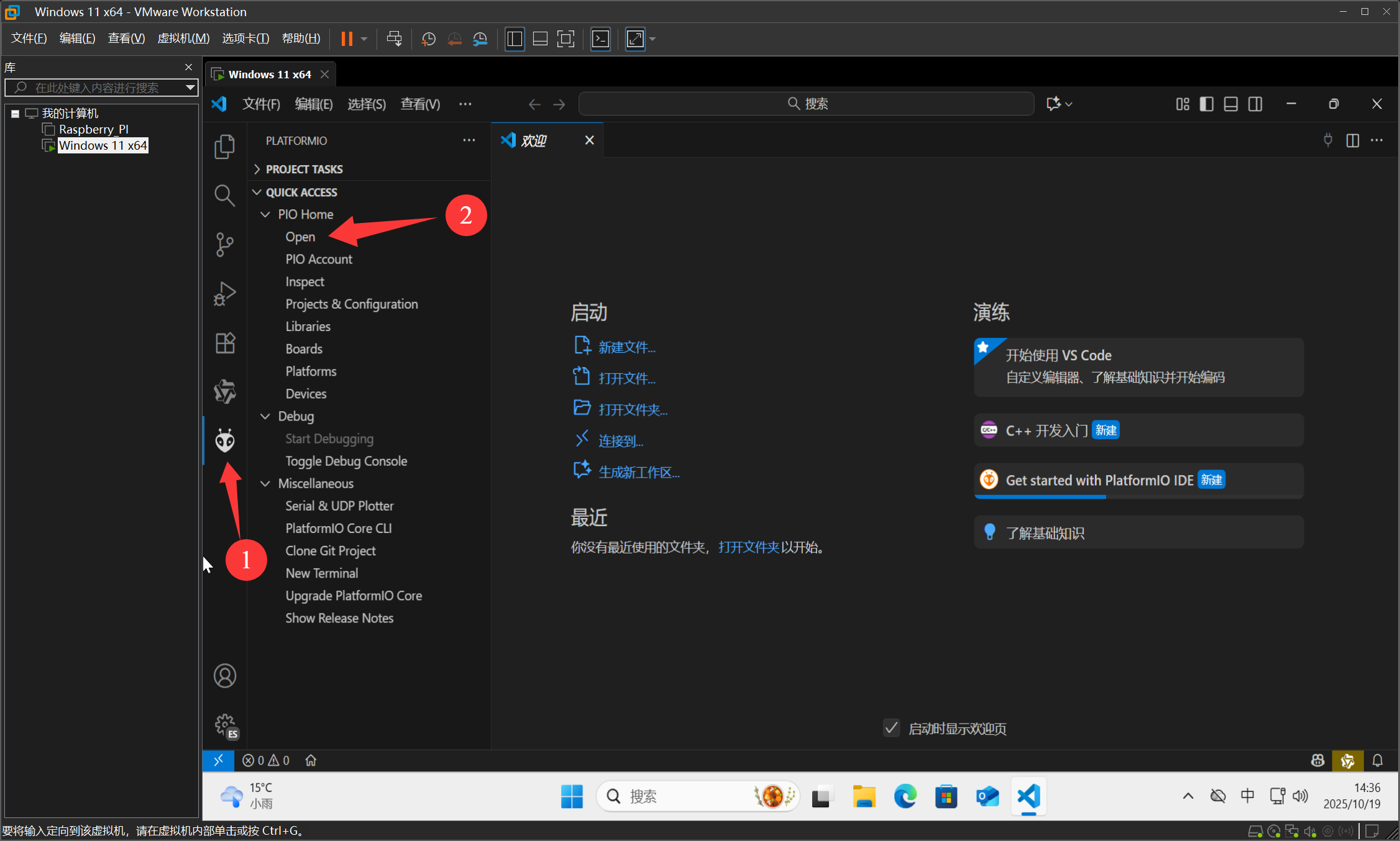Viewport: 1400px width, 841px height.
Task: Collapse the PIO Home section
Action: 266,214
